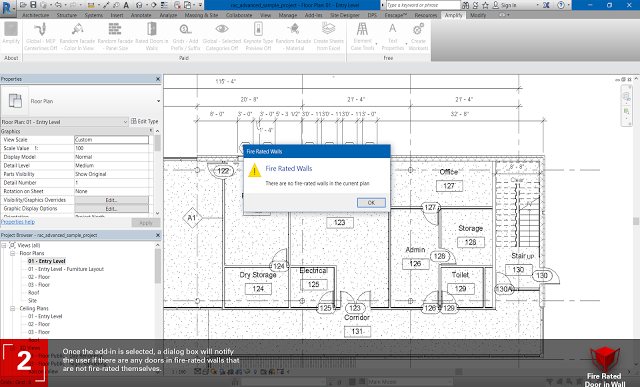The height and width of the screenshot is (387, 640).
Task: Click the keyword search input field
Action: coord(422,5)
